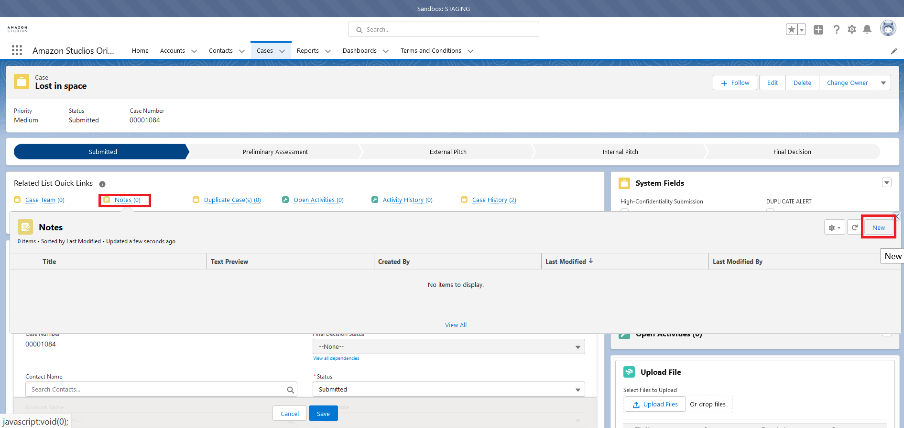The image size is (904, 428).
Task: Open the user profile avatar
Action: (x=888, y=29)
